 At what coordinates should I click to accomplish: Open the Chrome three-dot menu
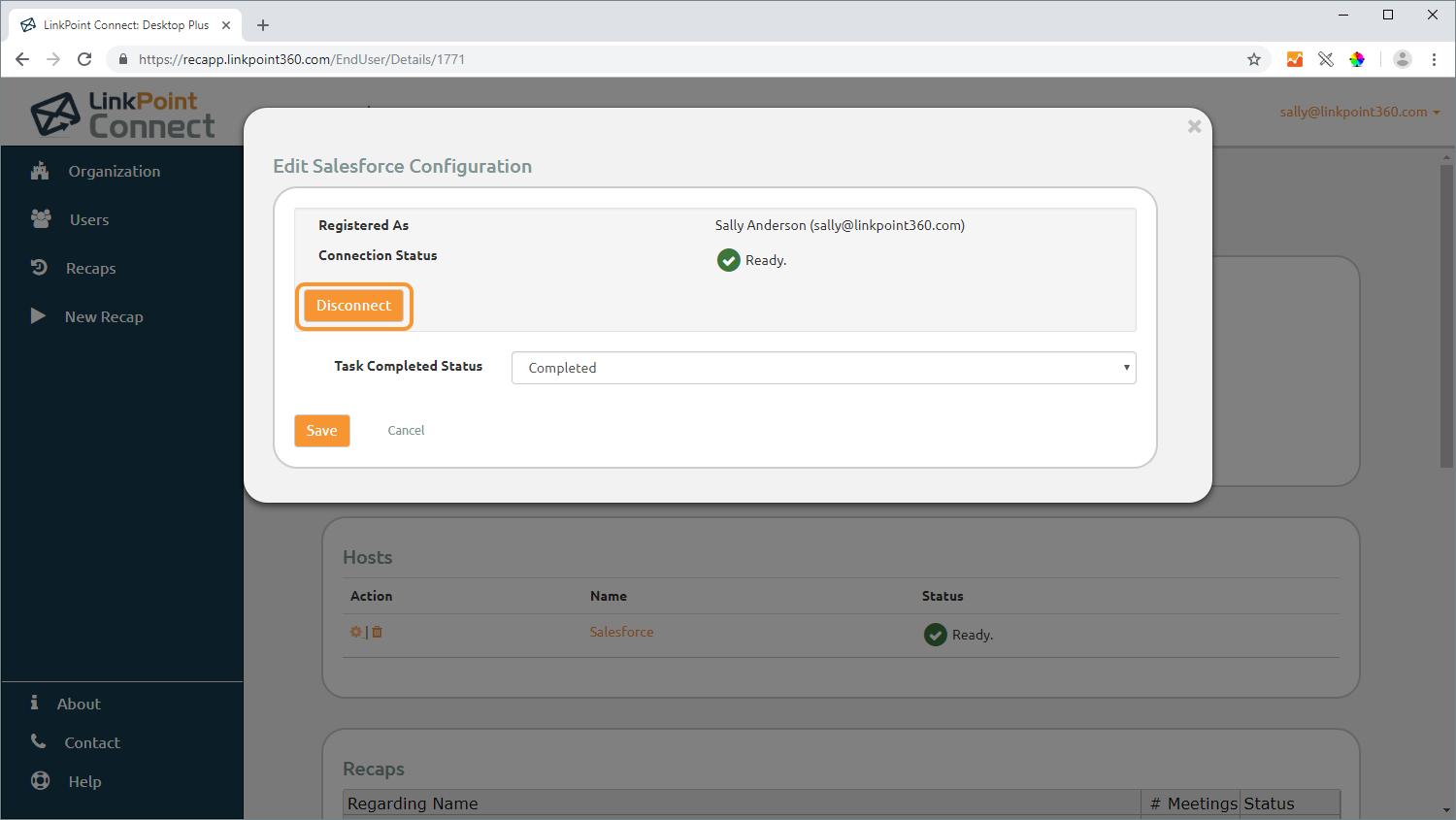coord(1434,59)
